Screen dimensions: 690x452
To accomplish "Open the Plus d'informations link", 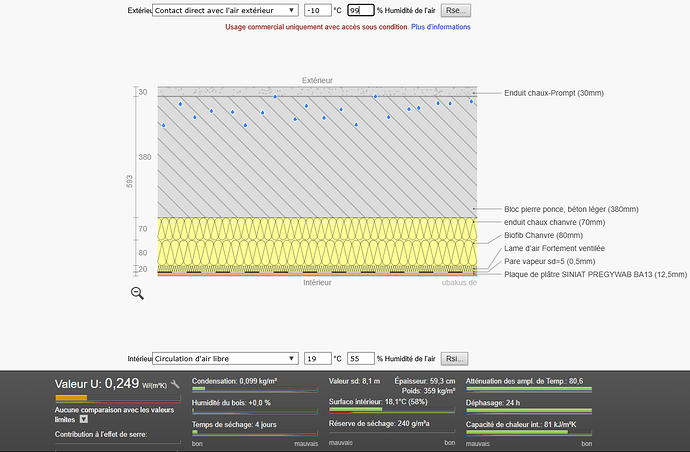I will point(440,27).
